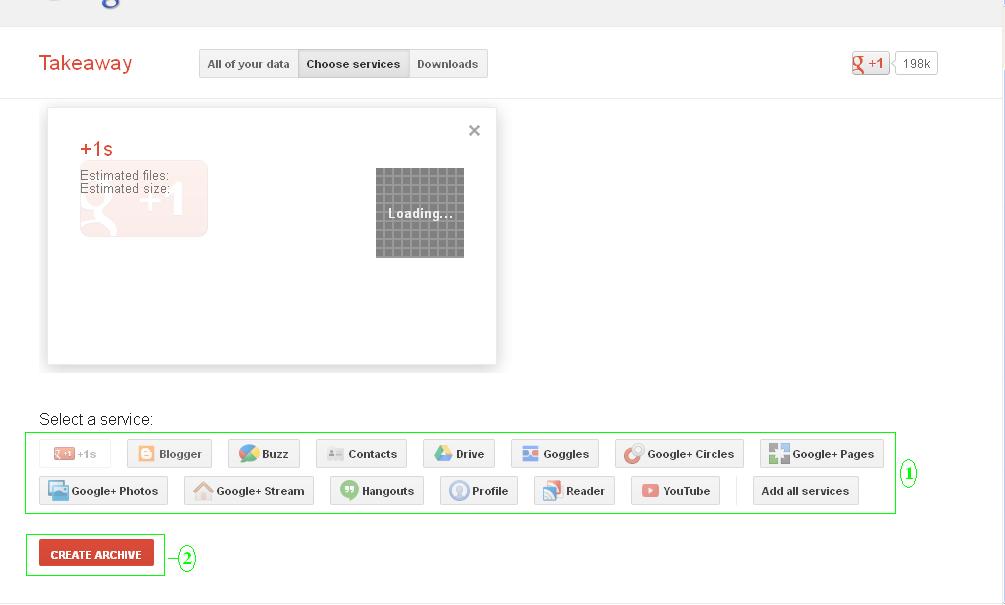Go to the Downloads tab
This screenshot has width=1005, height=605.
448,64
